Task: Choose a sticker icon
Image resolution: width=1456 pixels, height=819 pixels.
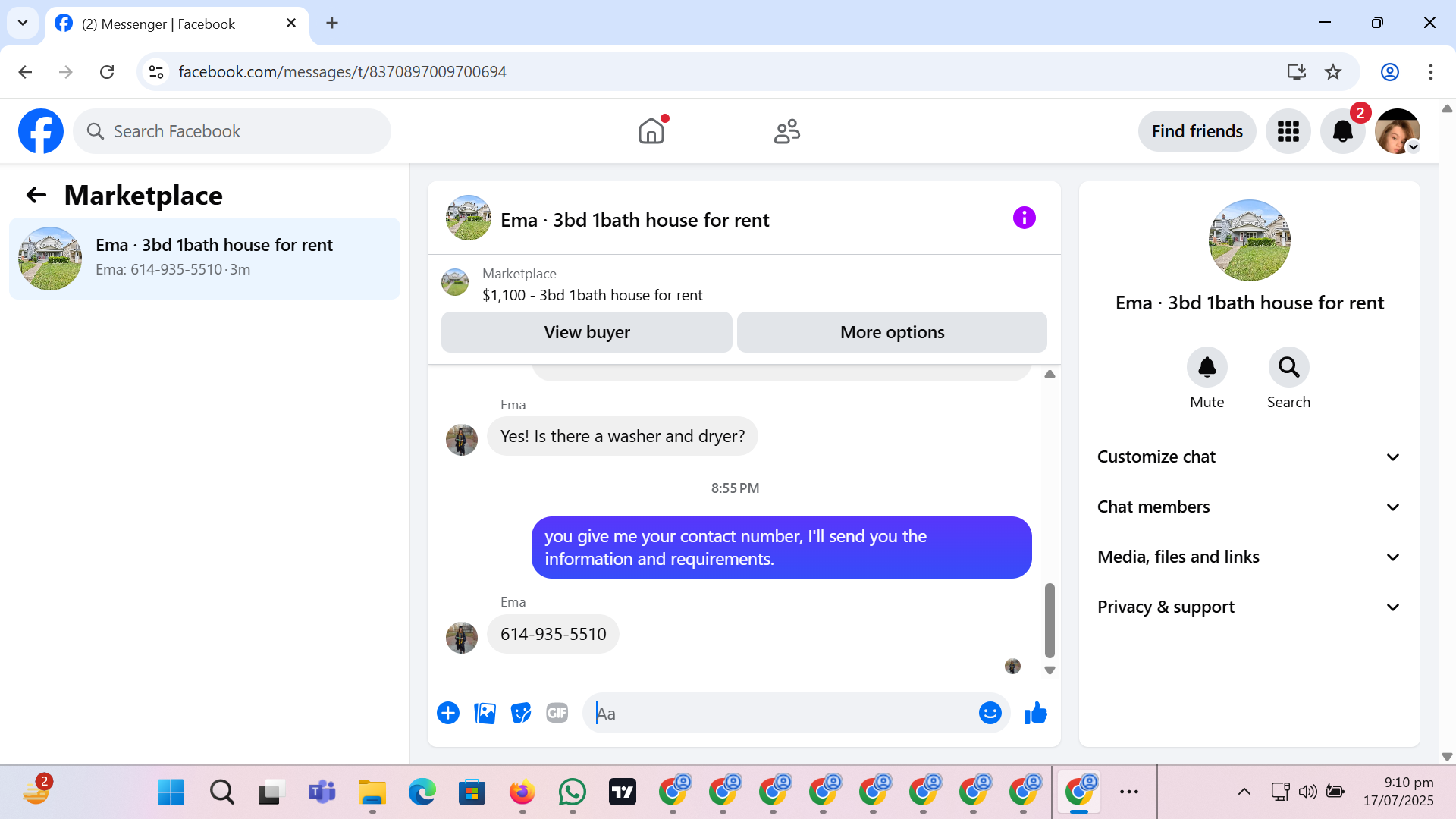Action: tap(521, 713)
